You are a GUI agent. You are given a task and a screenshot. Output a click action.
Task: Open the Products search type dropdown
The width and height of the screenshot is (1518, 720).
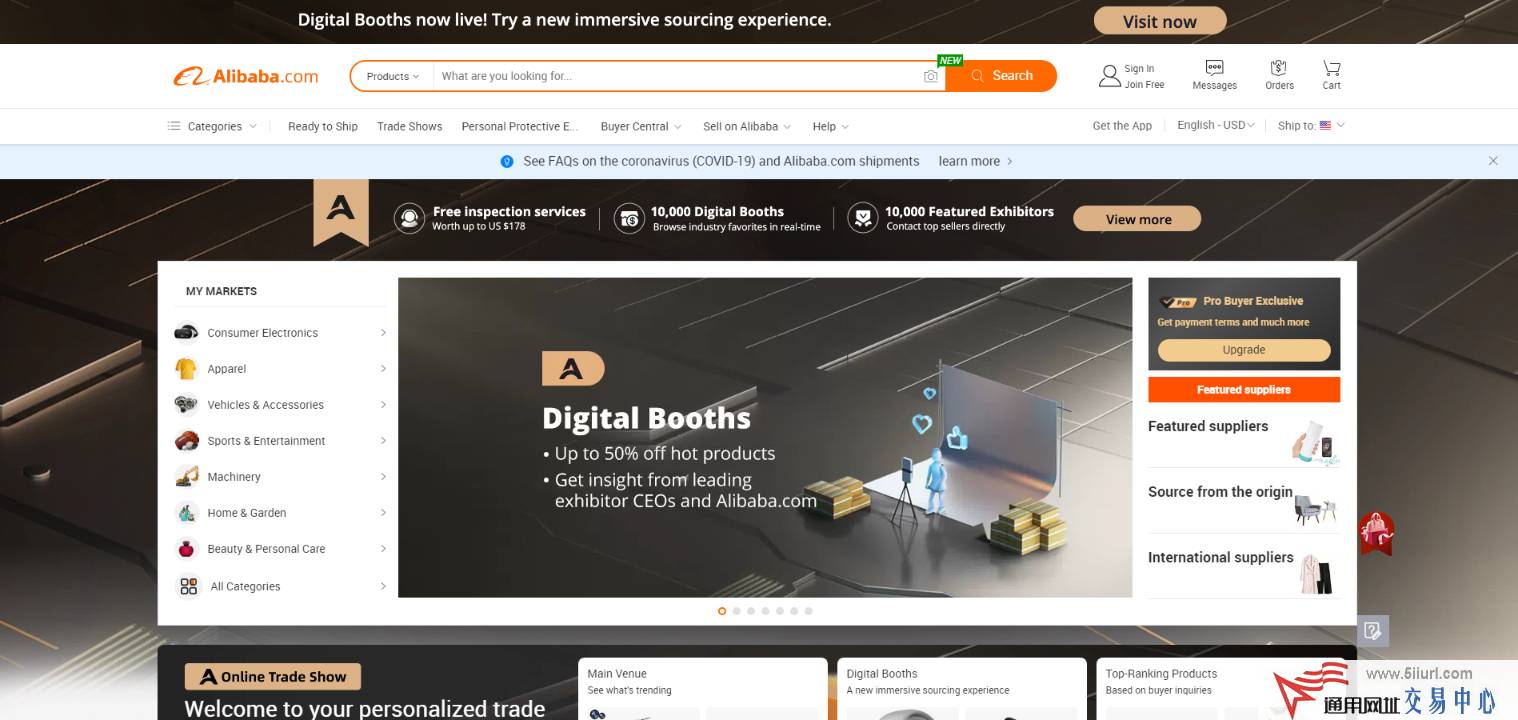pos(392,76)
